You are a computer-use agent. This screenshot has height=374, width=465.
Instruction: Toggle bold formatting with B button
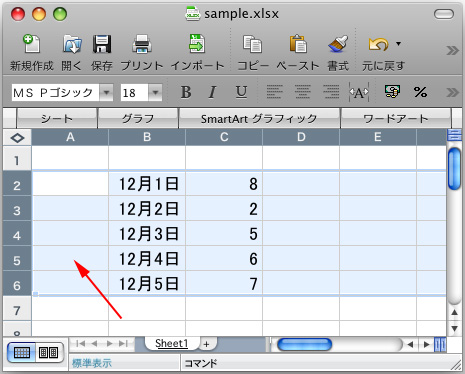point(186,92)
